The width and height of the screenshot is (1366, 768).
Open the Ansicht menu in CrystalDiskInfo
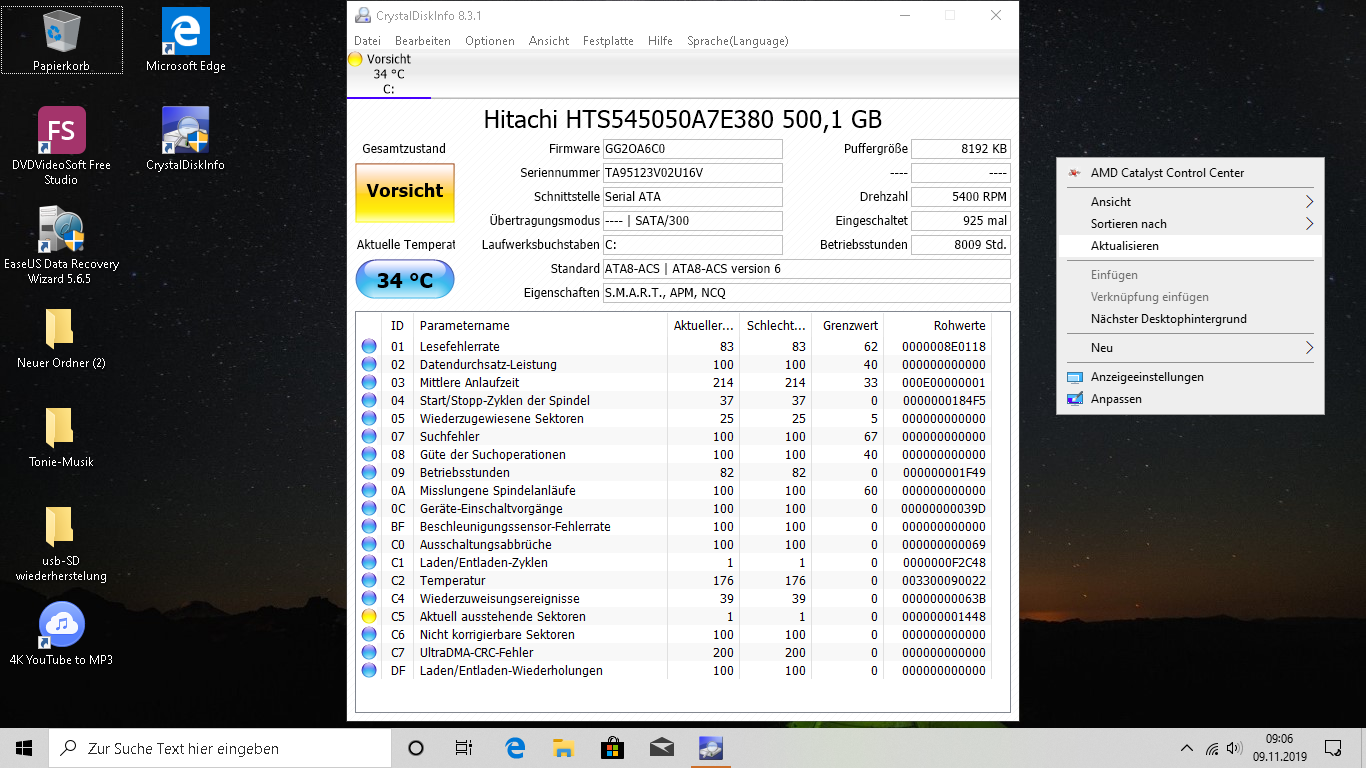(549, 41)
